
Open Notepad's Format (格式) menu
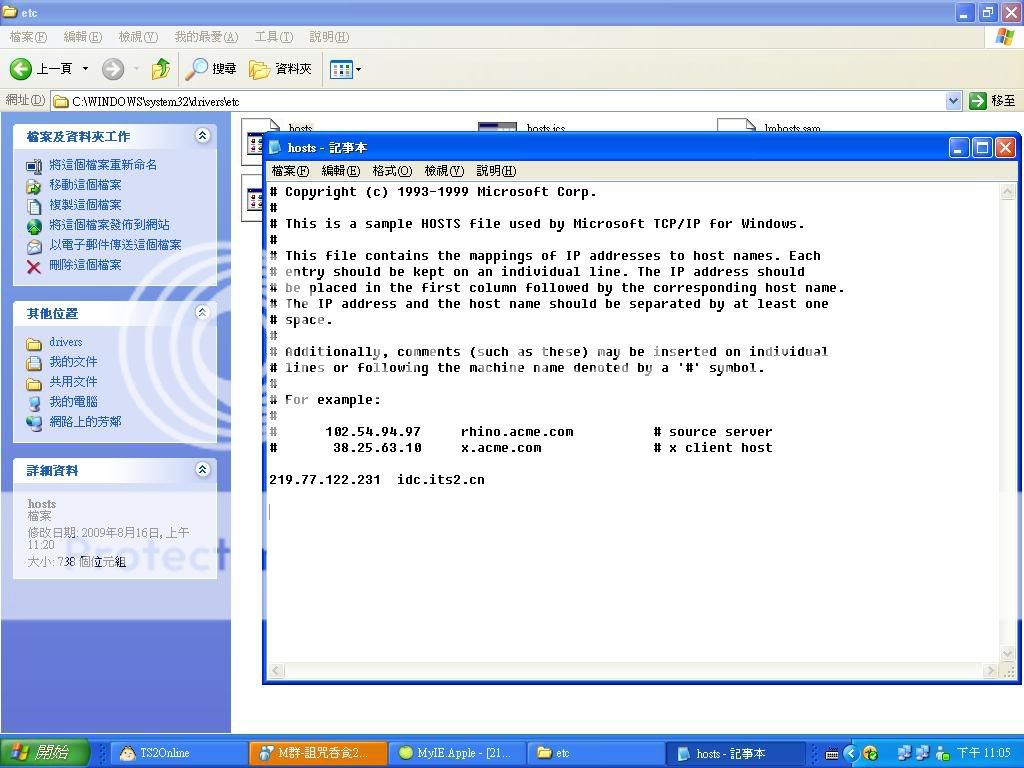click(x=391, y=171)
